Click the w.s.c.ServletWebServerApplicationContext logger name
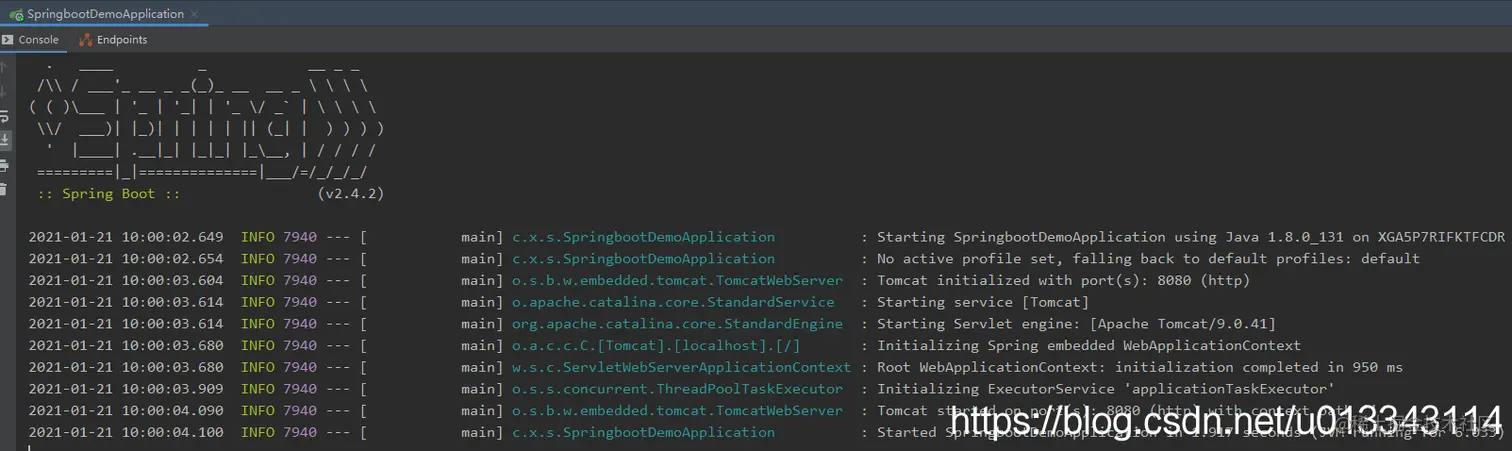 point(681,367)
